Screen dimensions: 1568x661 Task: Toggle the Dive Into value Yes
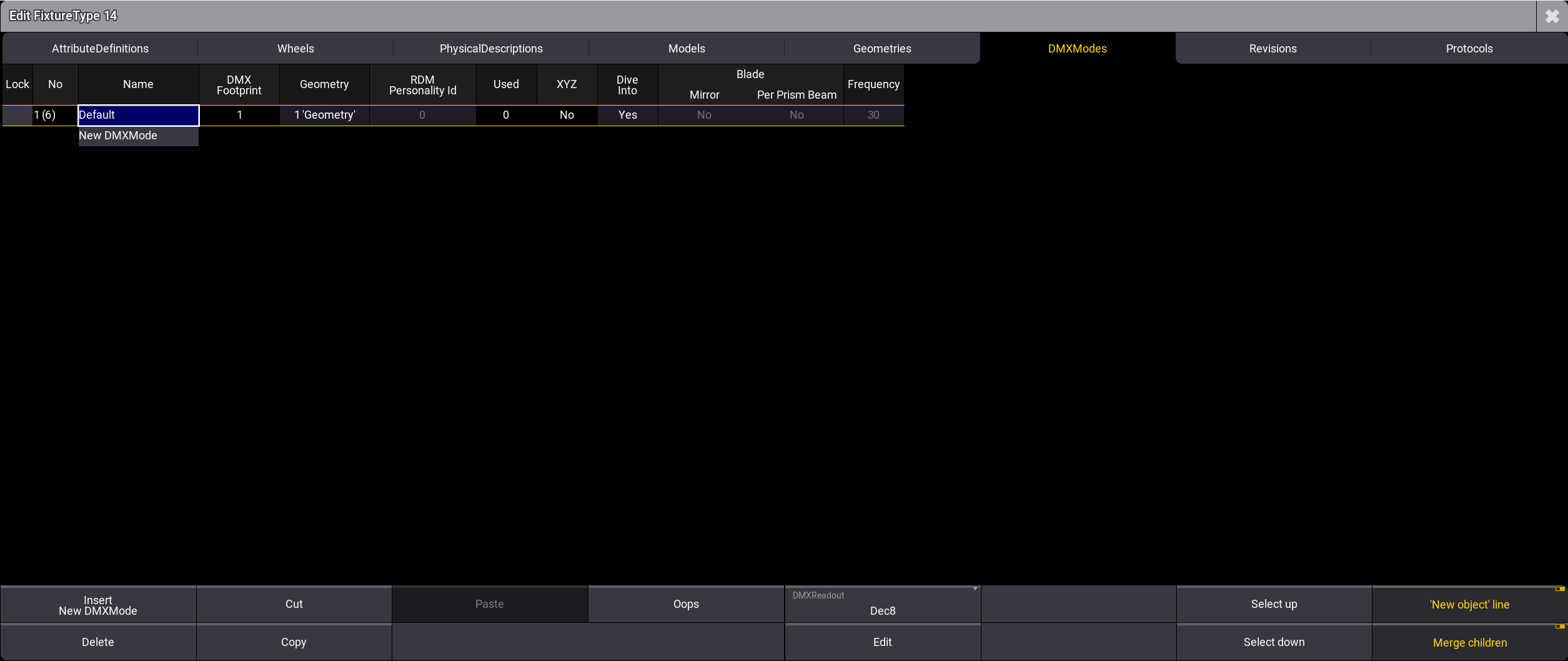[x=627, y=115]
